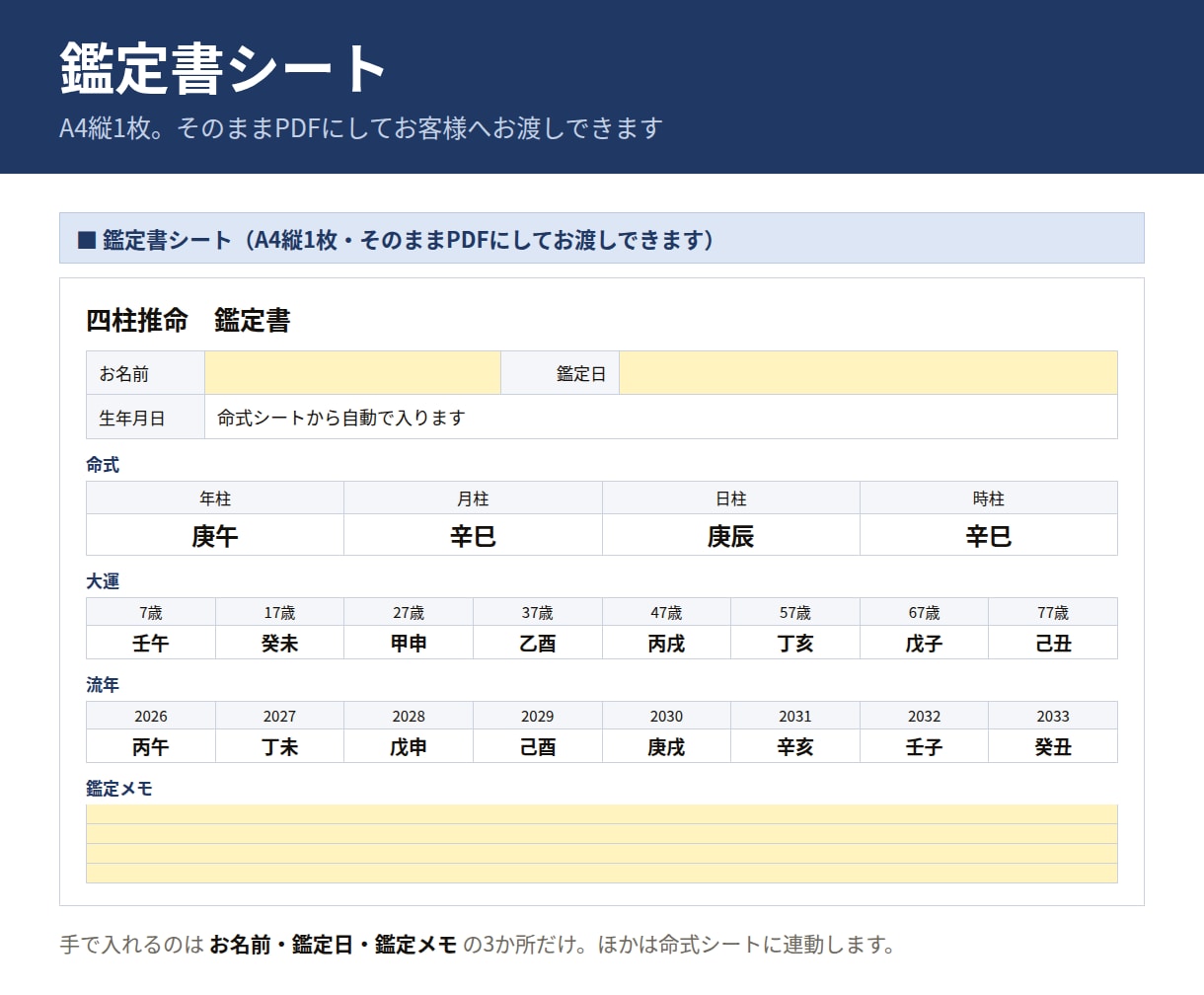Select the 庚辰 day pillar cell
Image resolution: width=1204 pixels, height=995 pixels.
731,535
